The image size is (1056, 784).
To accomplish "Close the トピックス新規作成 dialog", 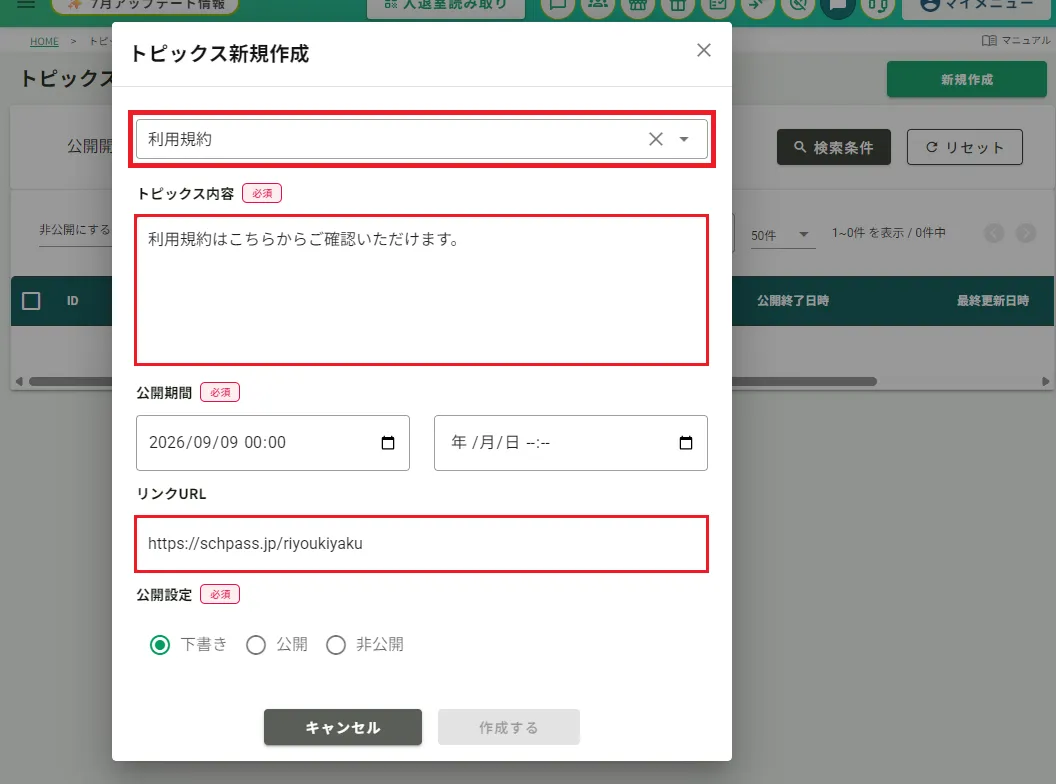I will click(704, 51).
